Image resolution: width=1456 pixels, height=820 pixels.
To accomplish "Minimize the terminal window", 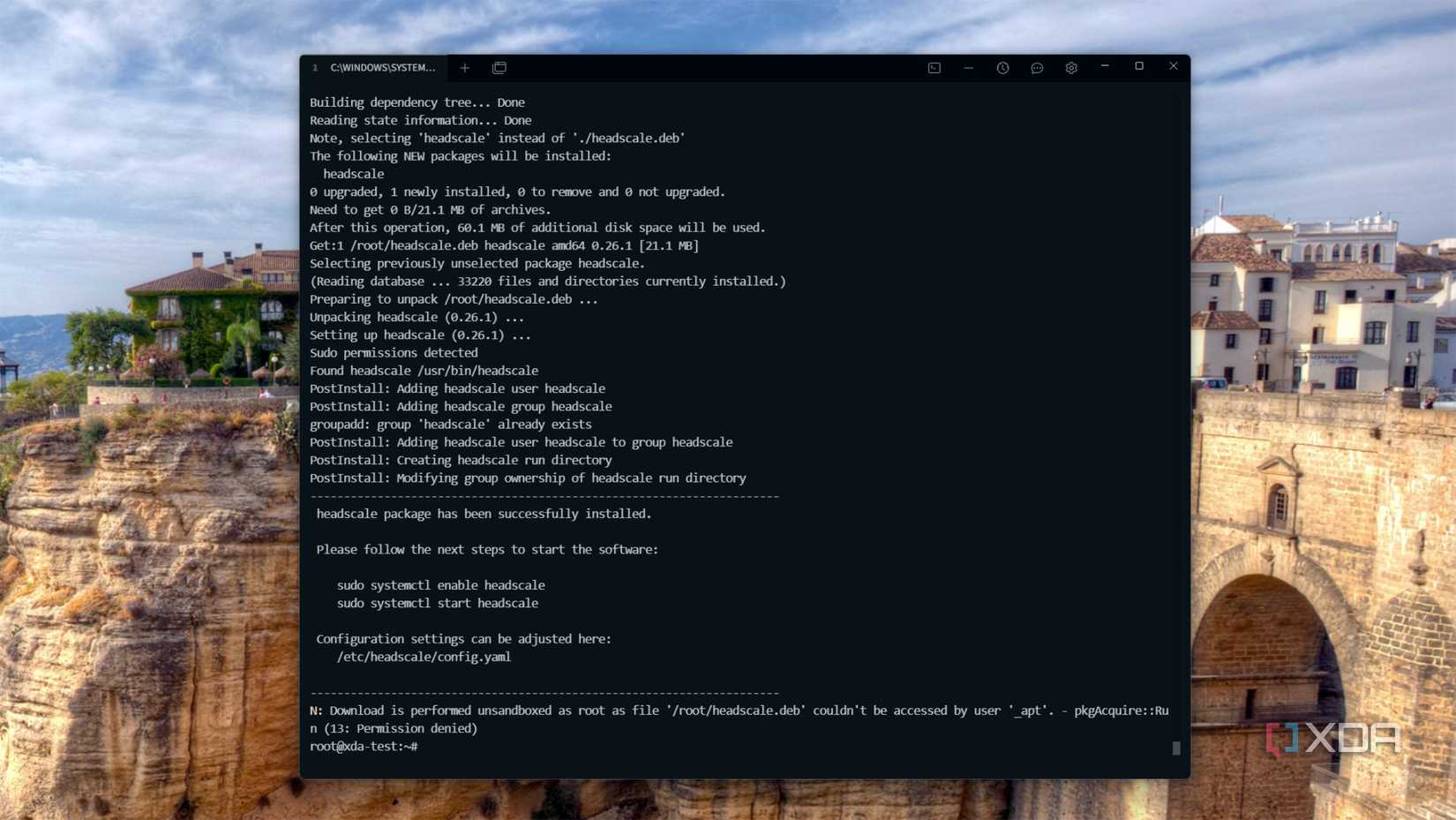I will [1105, 66].
